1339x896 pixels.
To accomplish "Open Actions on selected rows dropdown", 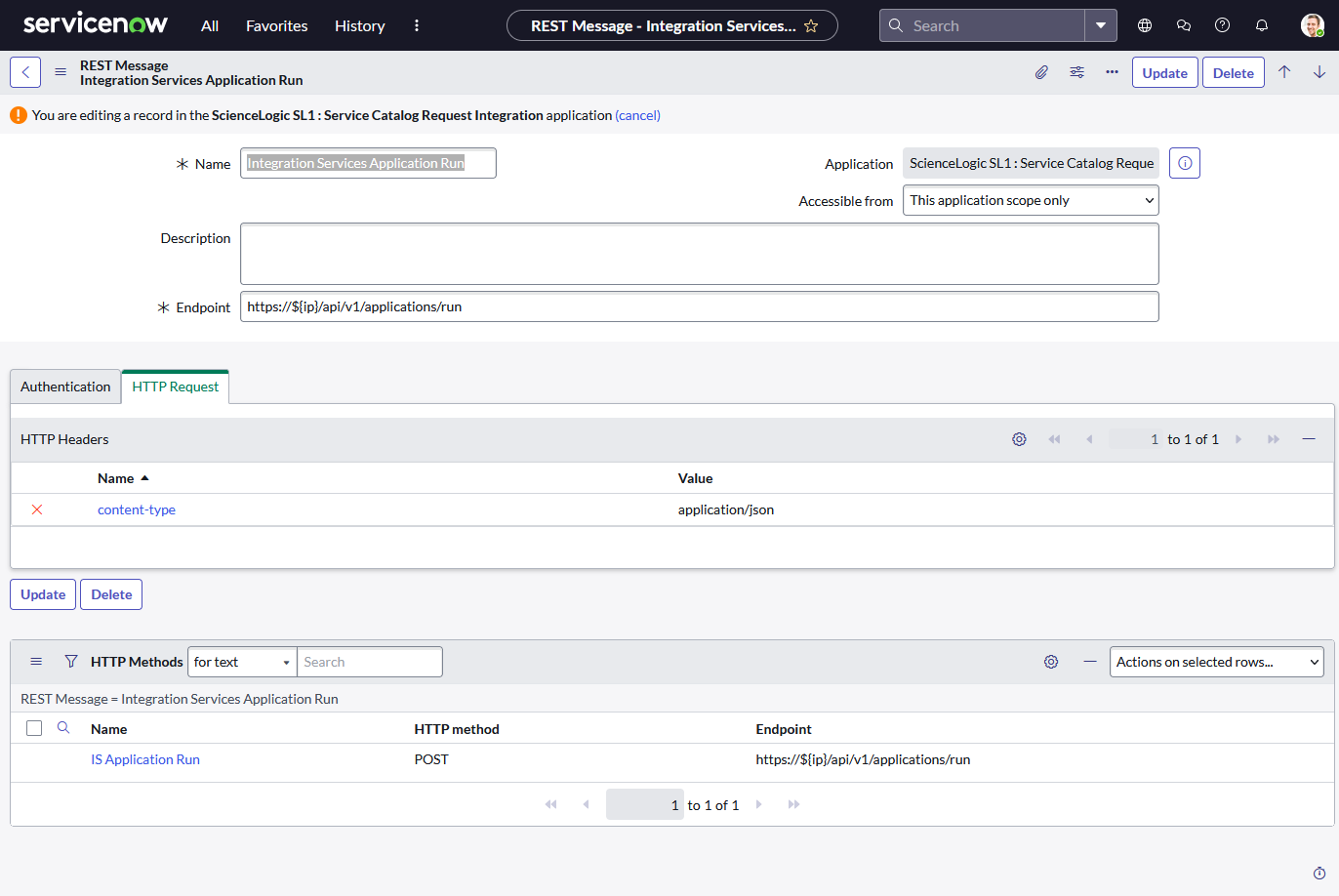I will (1217, 662).
